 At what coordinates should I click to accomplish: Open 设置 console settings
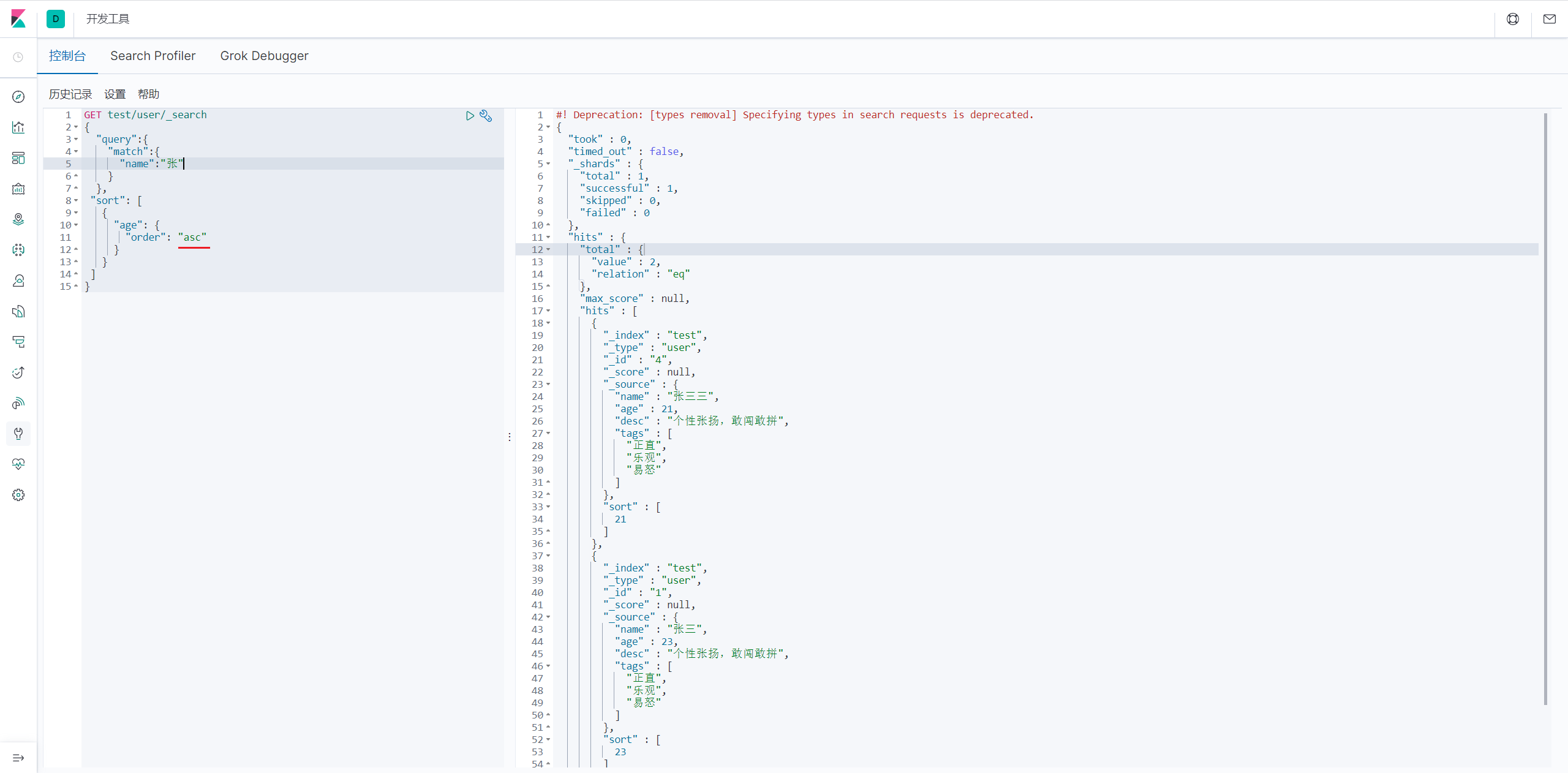(115, 94)
